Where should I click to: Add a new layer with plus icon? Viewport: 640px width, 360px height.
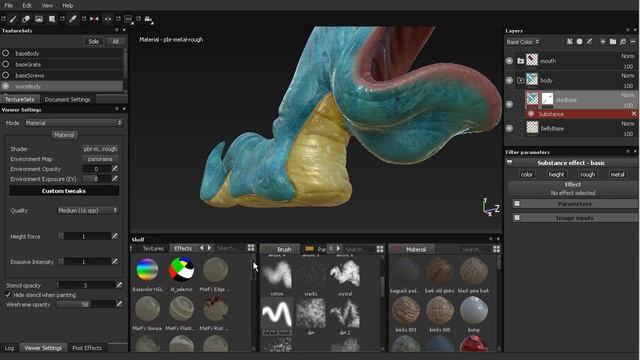pyautogui.click(x=602, y=42)
